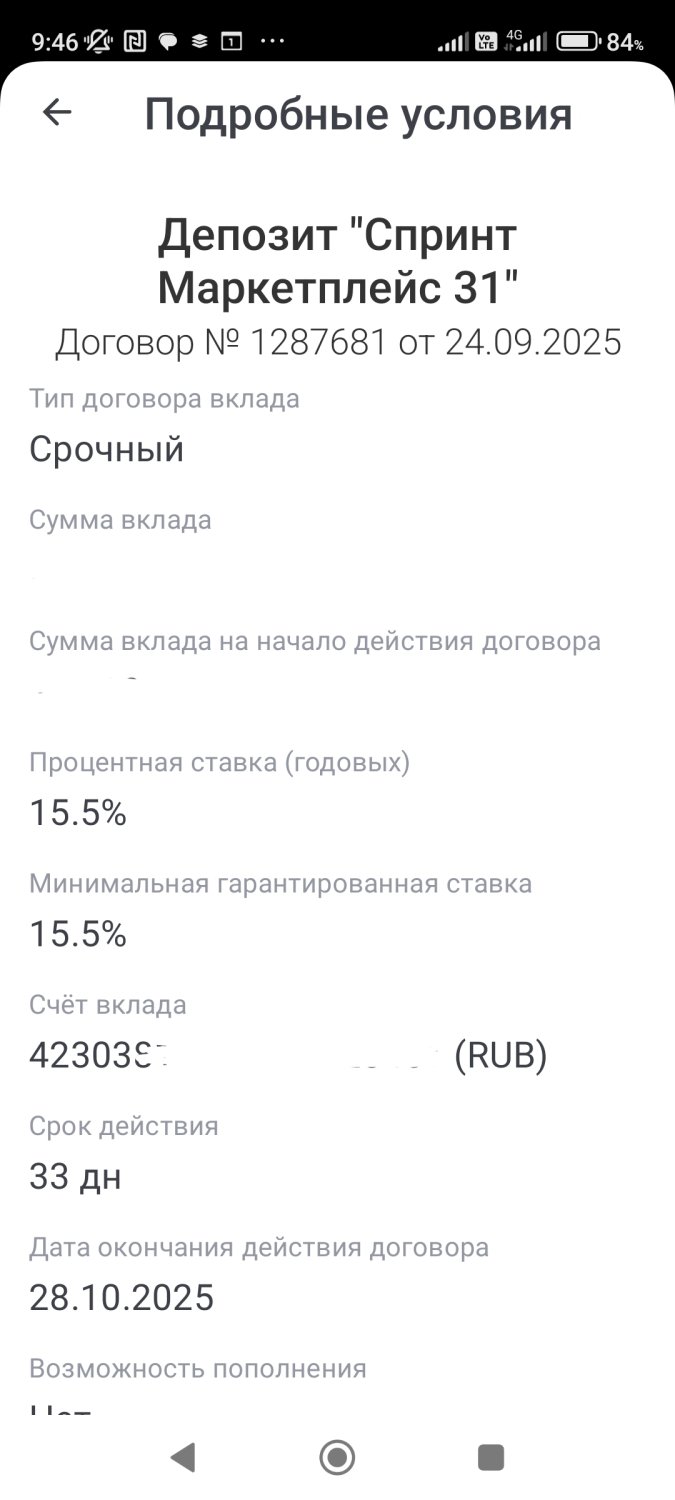
Task: Tap contract number 1287681 line
Action: (338, 343)
